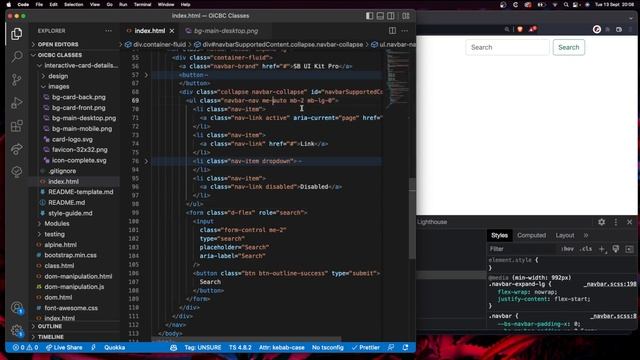Toggle primary side bar layout icon
This screenshot has width=640, height=360.
(x=369, y=16)
